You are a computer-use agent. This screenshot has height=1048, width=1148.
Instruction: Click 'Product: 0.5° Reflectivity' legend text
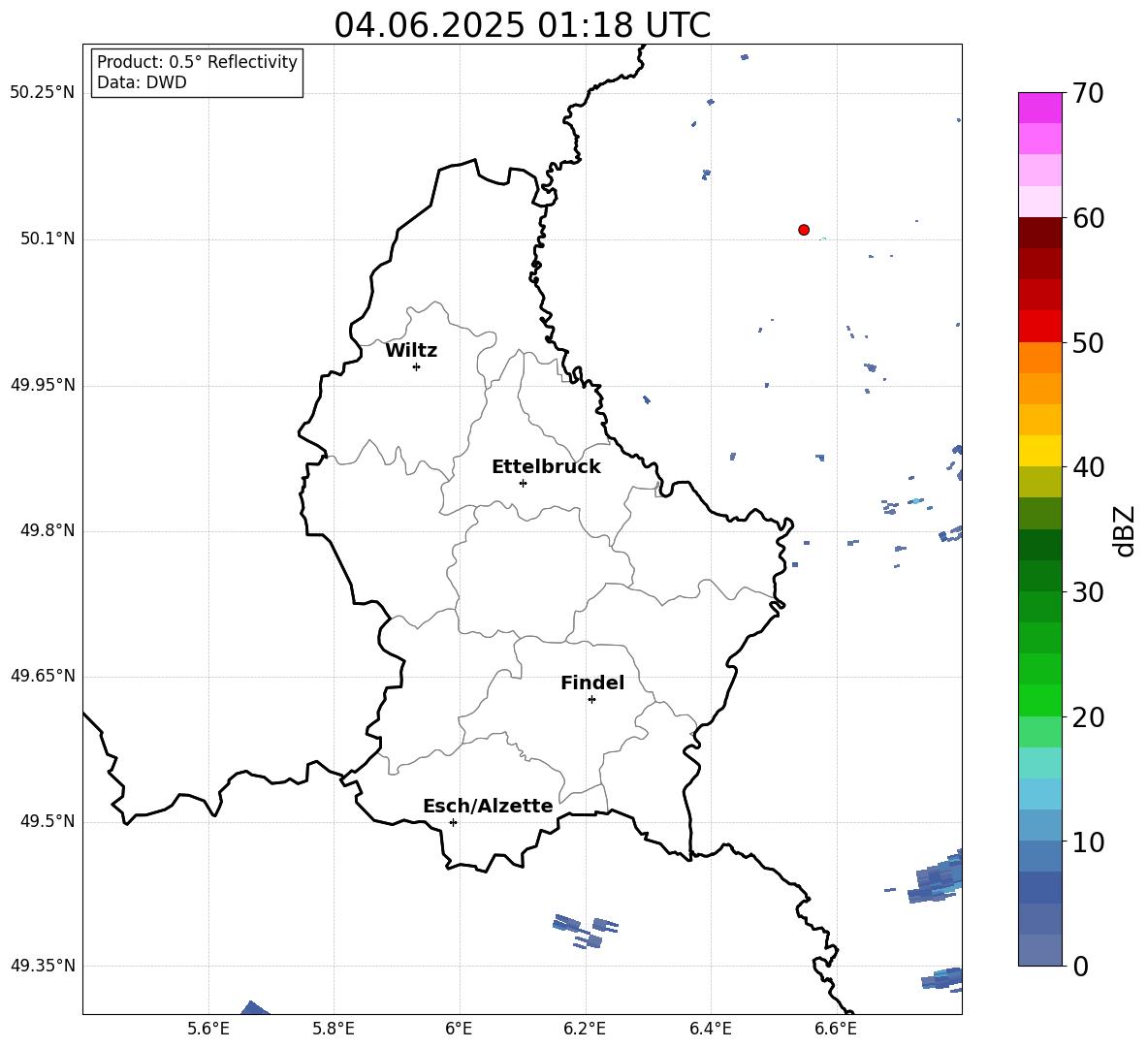[197, 62]
